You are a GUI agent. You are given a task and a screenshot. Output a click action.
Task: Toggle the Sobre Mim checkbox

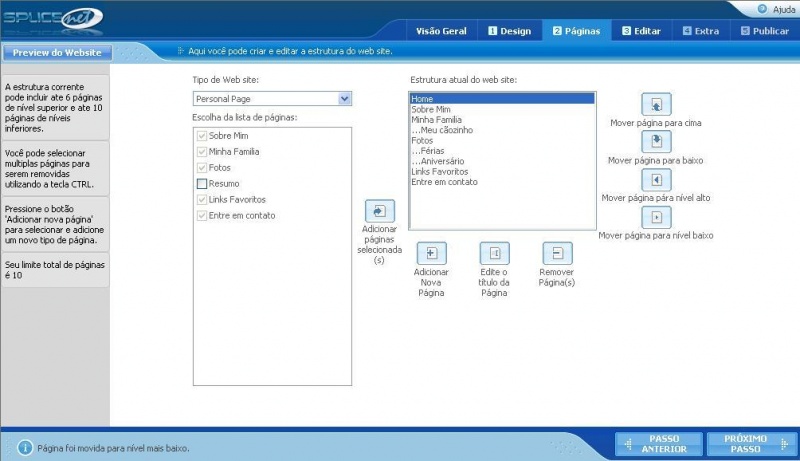(x=202, y=136)
